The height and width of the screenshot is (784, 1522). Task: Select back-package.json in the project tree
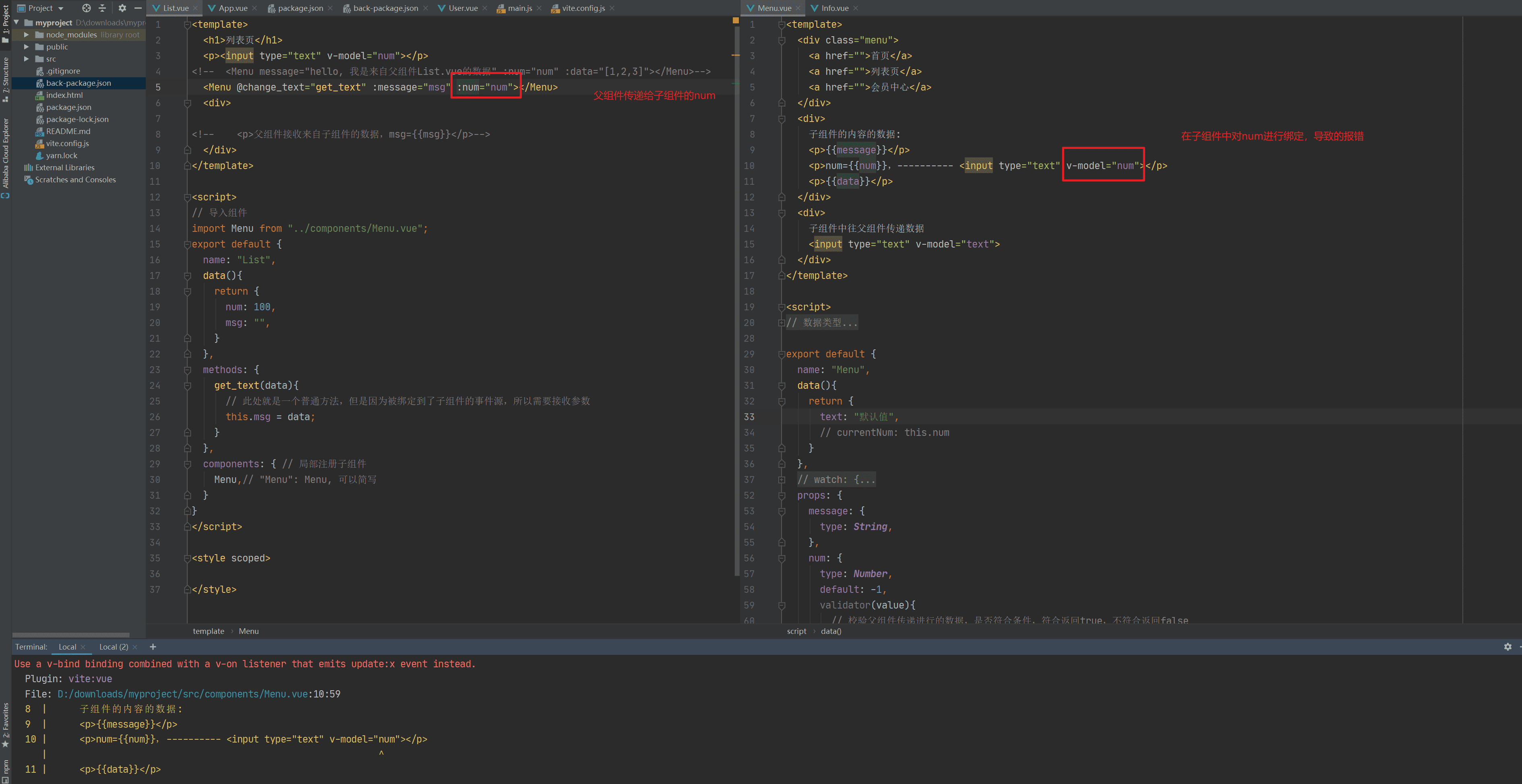79,83
